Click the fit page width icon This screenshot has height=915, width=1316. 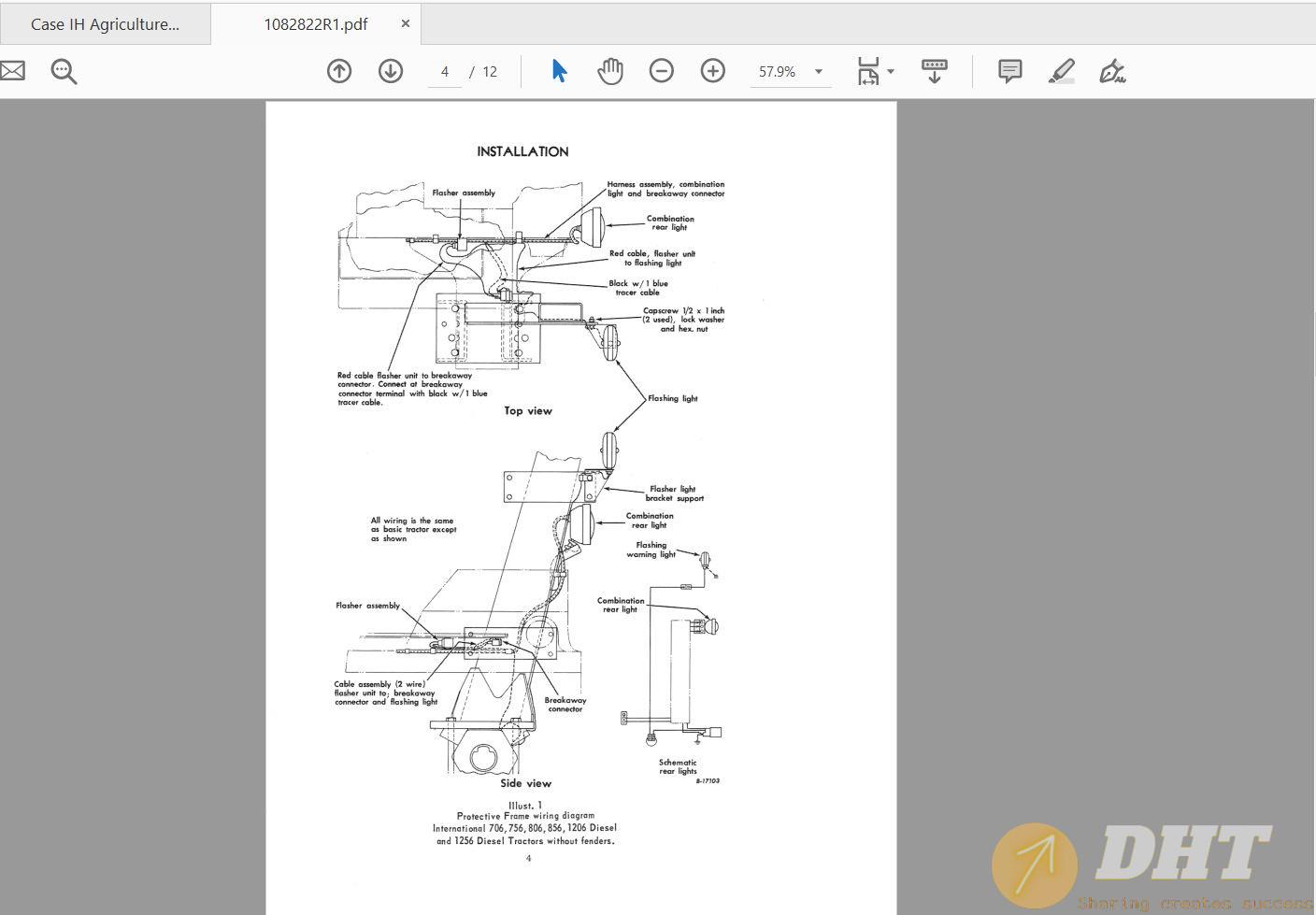click(868, 71)
